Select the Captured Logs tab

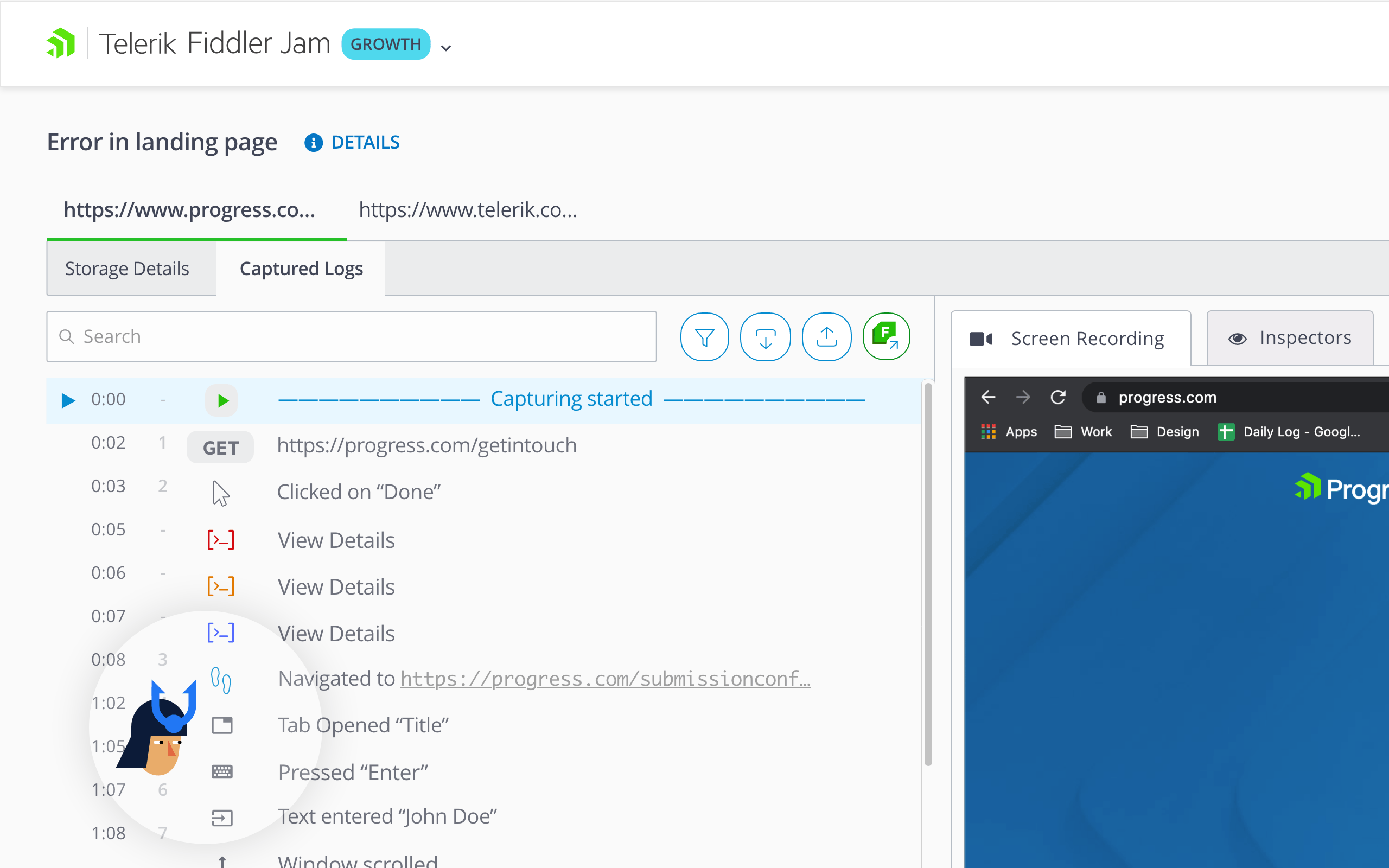[x=301, y=268]
